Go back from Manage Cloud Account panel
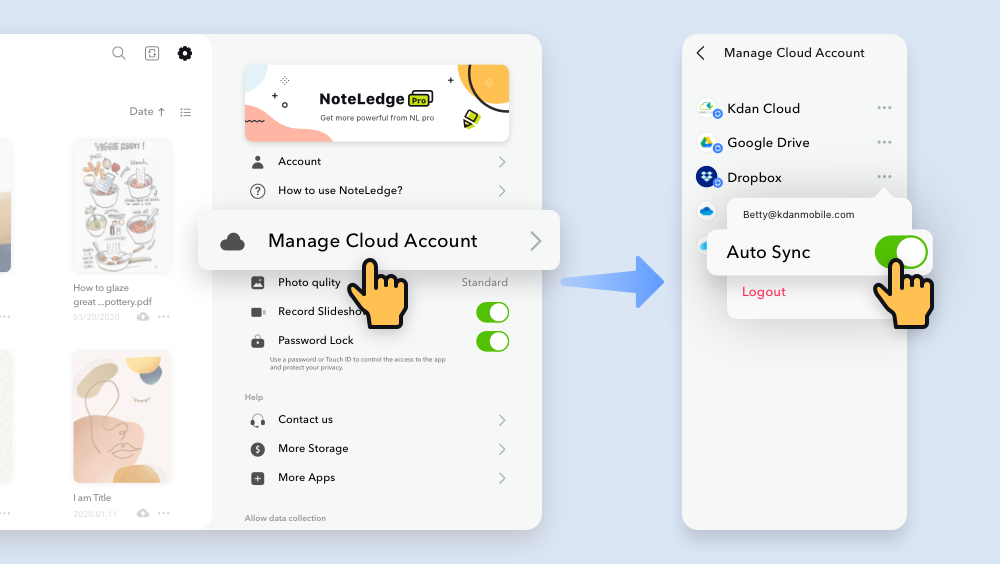Screen dimensions: 1000x564 [x=701, y=53]
